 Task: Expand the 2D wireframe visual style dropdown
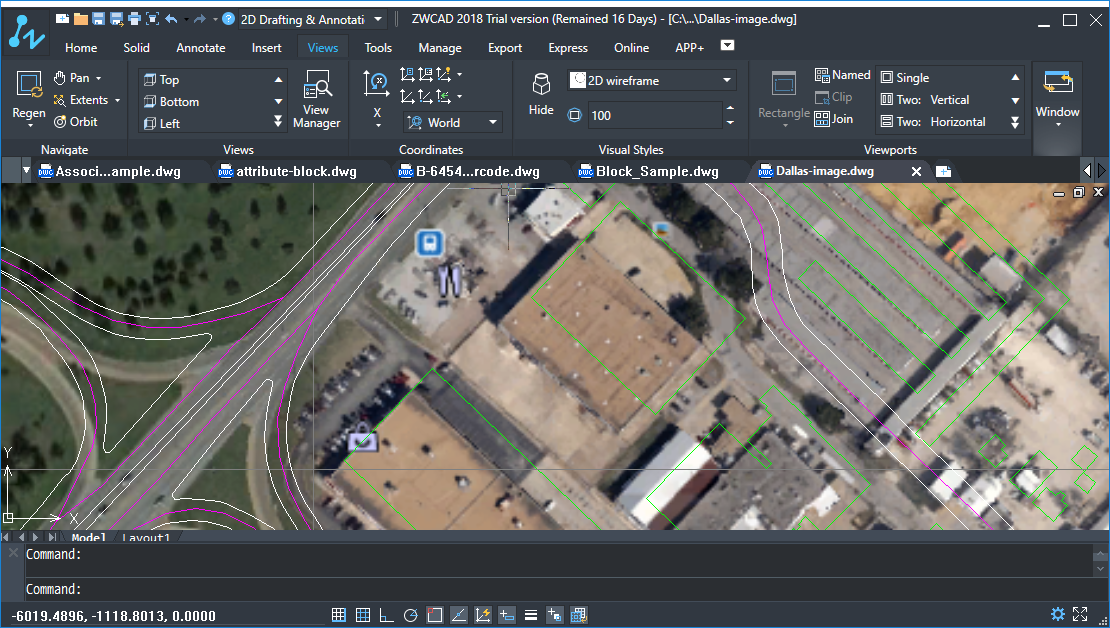[727, 81]
